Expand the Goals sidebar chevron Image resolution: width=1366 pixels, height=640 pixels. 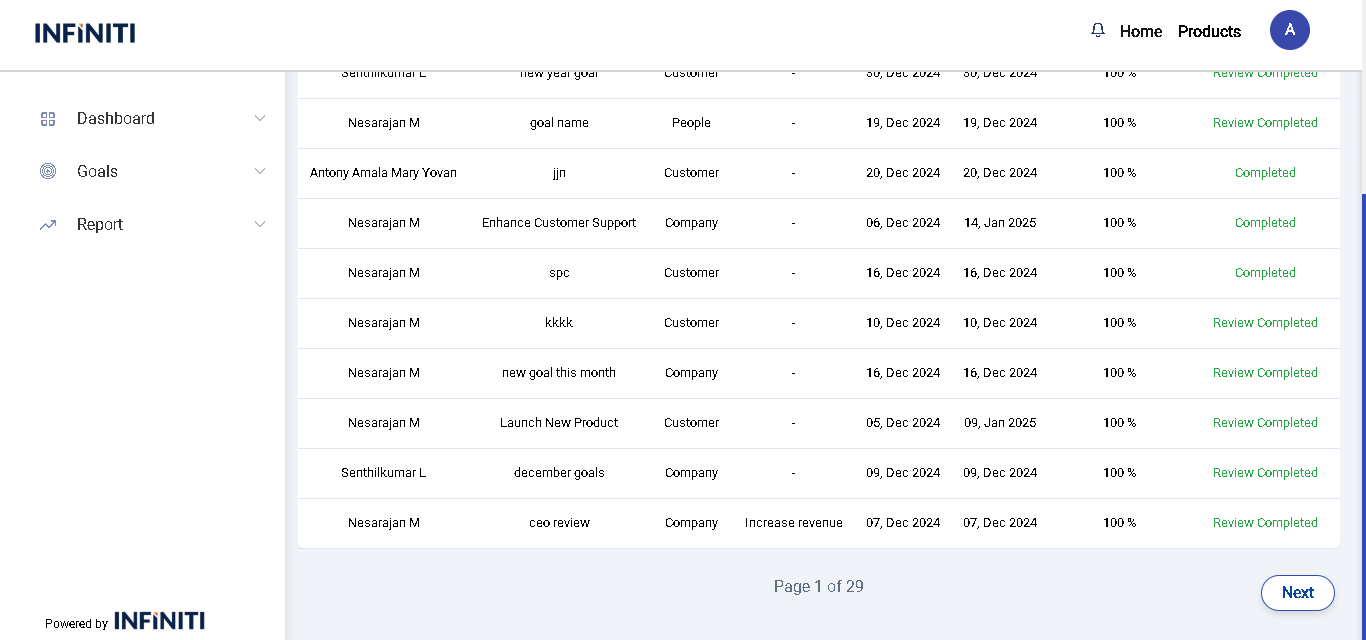point(260,172)
